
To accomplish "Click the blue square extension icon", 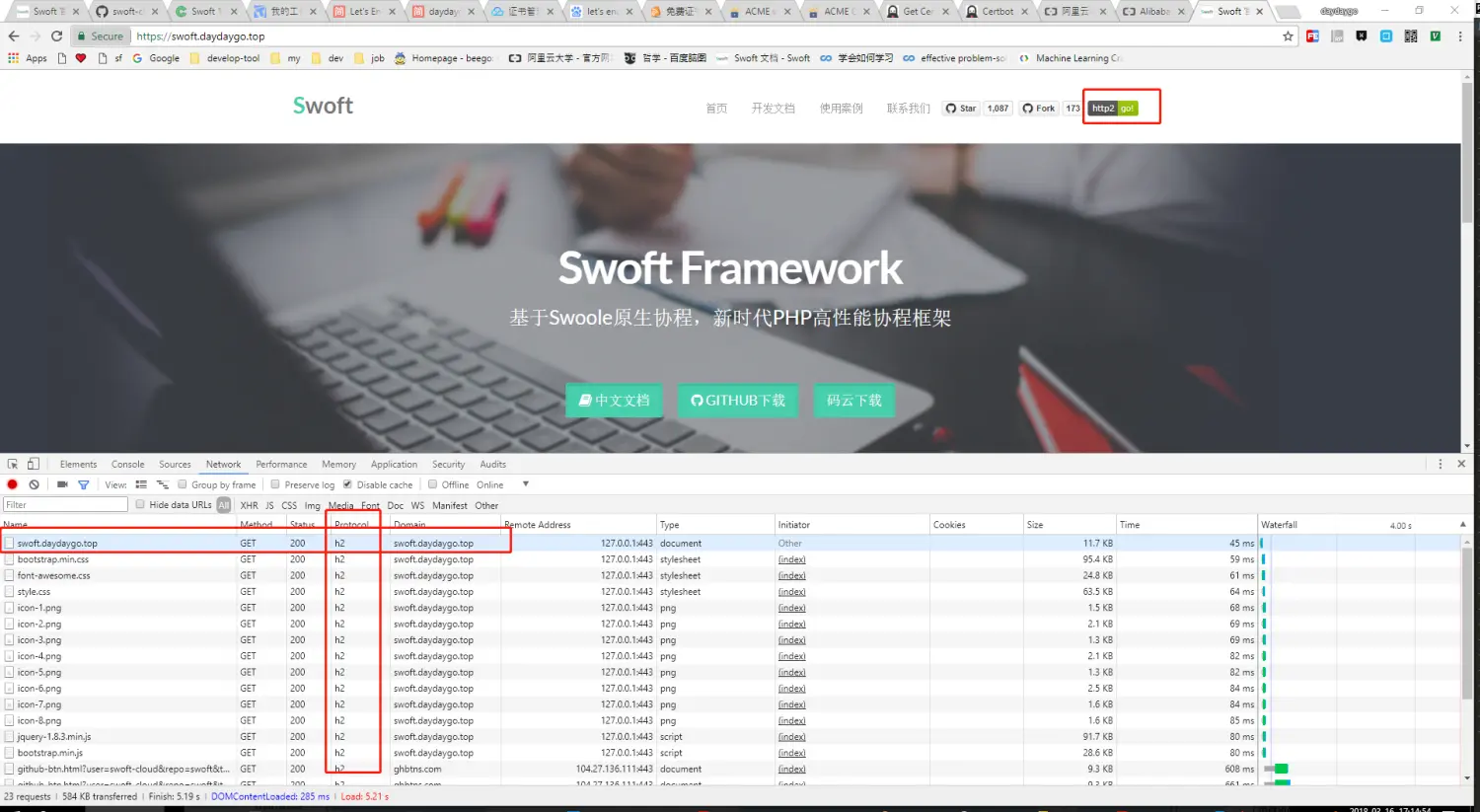I will click(1386, 37).
